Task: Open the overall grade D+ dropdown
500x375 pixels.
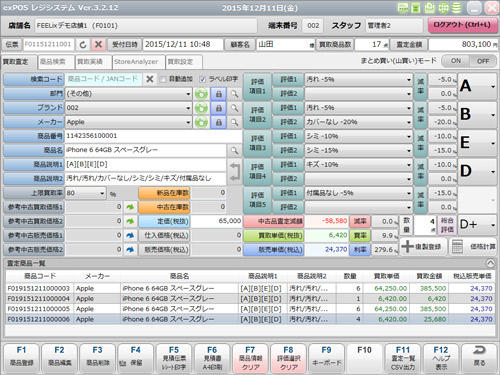Action: click(x=477, y=225)
